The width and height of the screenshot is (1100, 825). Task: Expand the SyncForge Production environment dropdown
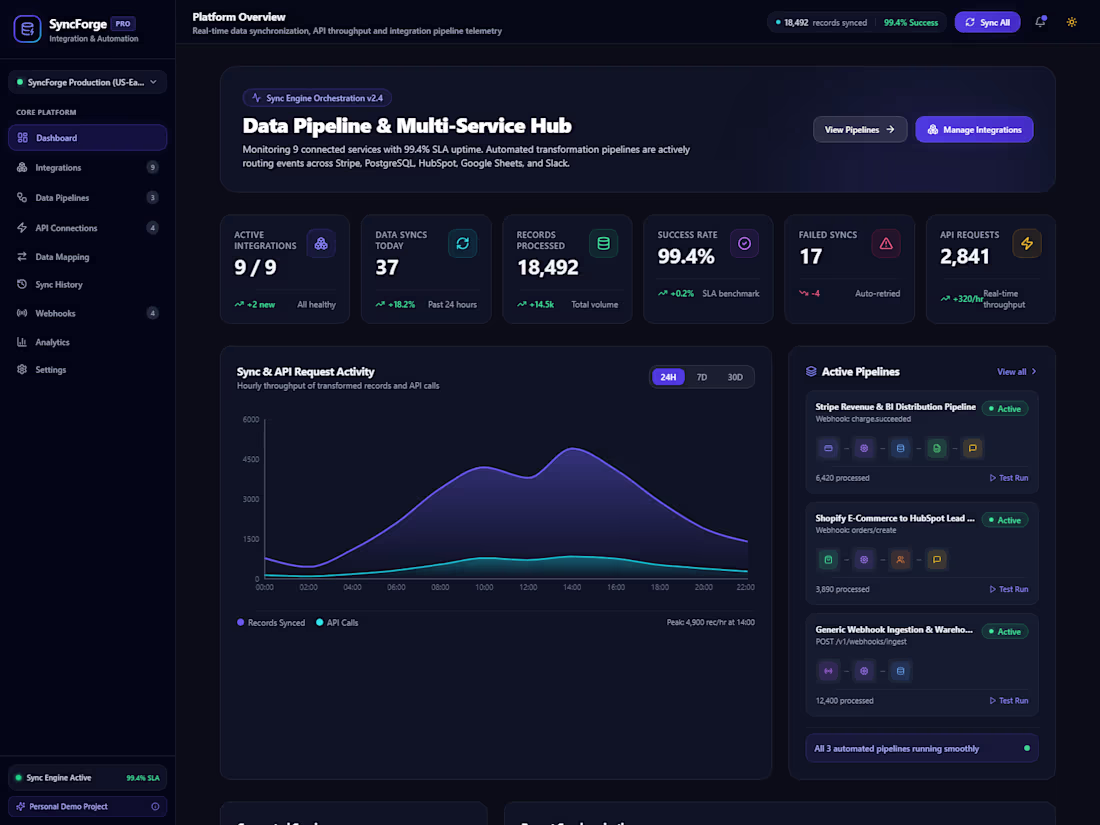click(88, 82)
